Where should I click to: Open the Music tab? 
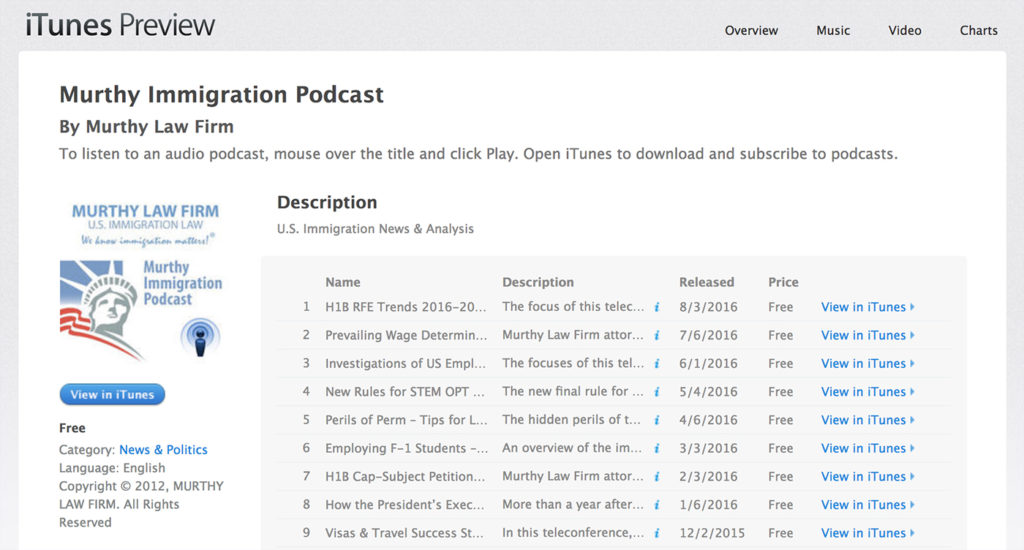(833, 31)
